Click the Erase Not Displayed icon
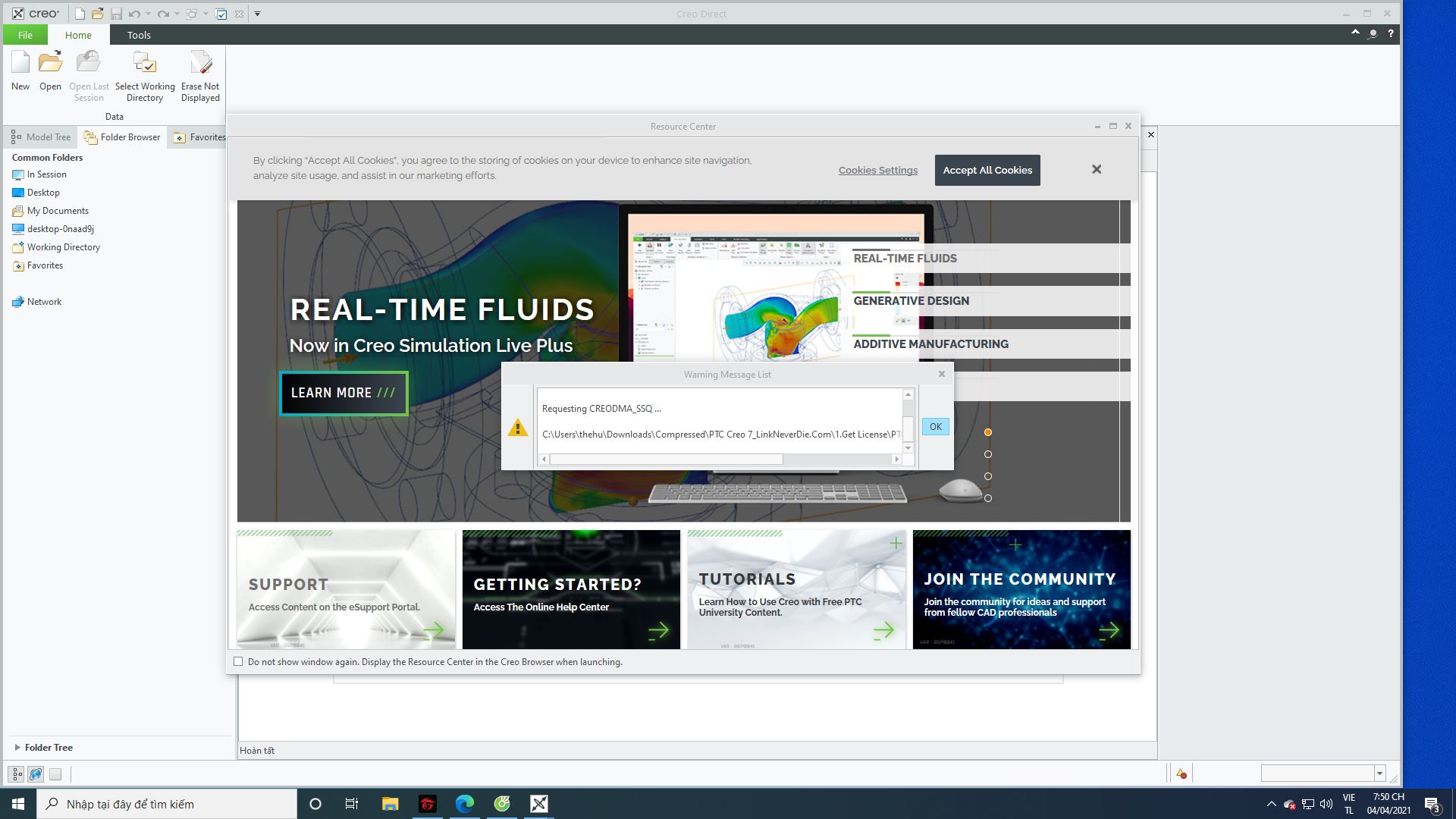The image size is (1456, 819). 200,64
